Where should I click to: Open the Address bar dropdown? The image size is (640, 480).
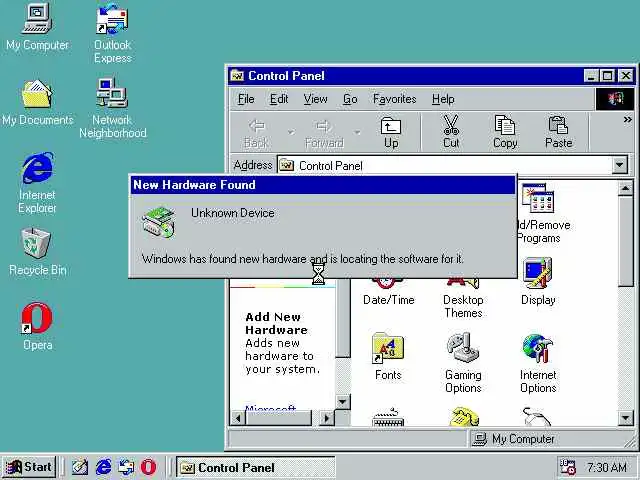tap(620, 165)
